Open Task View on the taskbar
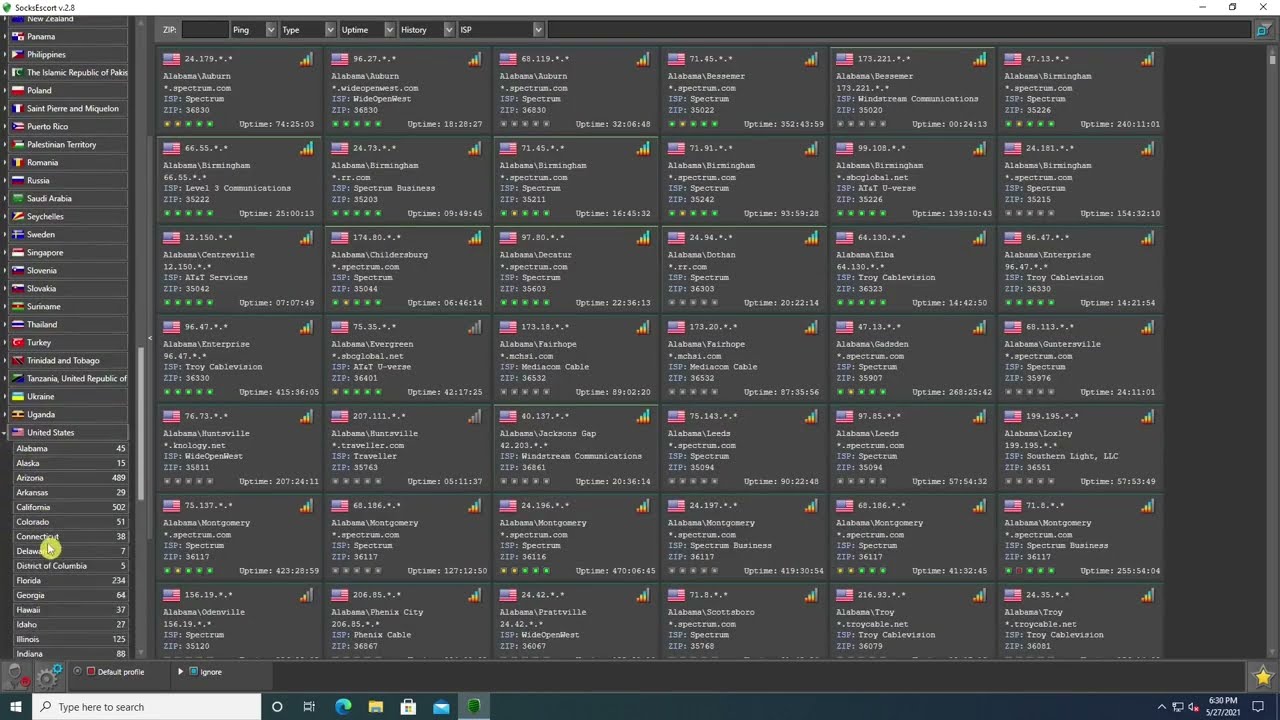Viewport: 1280px width, 720px height. [x=309, y=707]
